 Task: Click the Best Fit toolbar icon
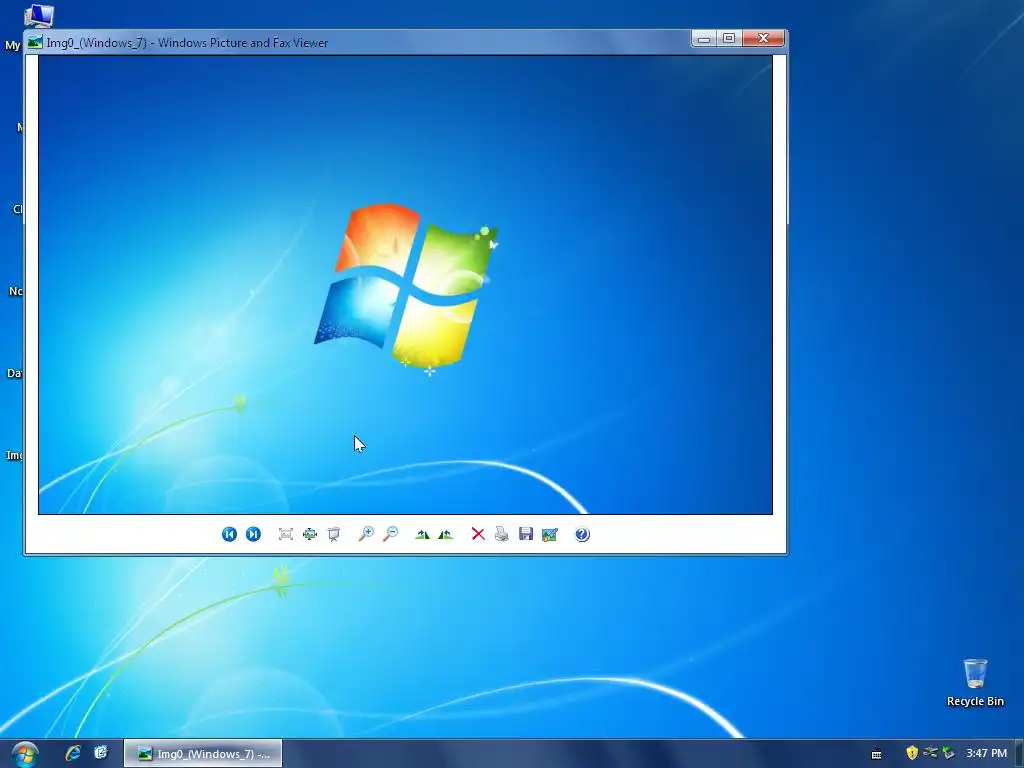click(285, 534)
